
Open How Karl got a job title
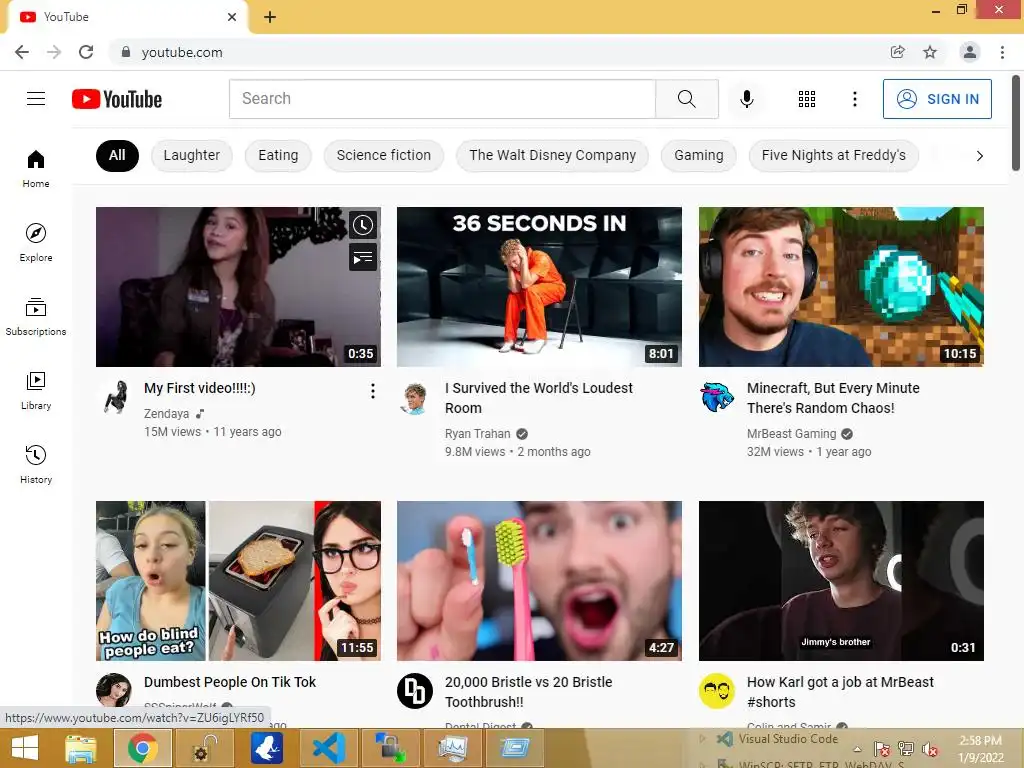pyautogui.click(x=840, y=692)
